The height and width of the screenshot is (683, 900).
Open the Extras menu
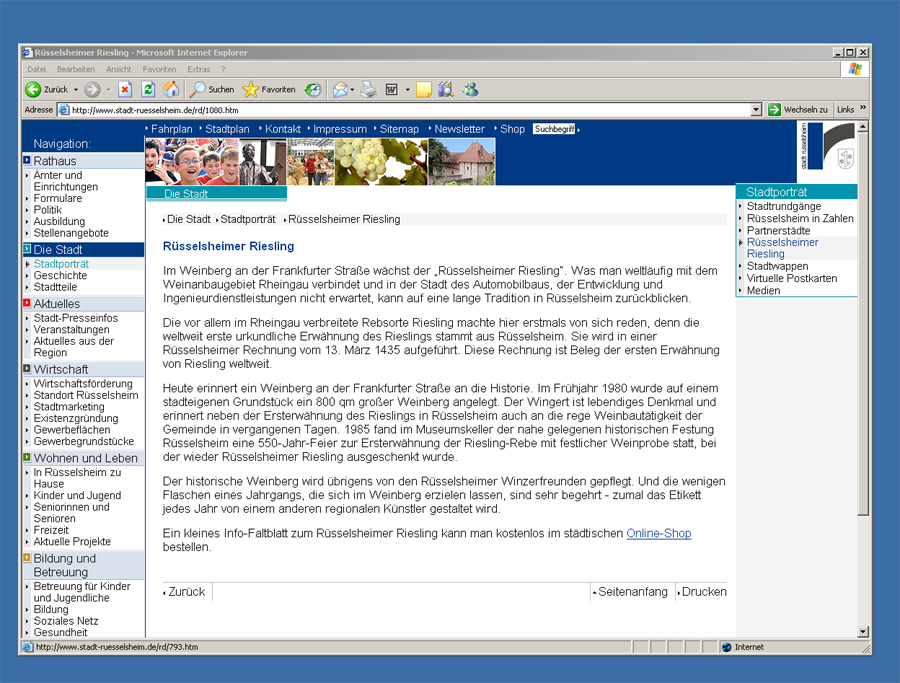pyautogui.click(x=199, y=69)
